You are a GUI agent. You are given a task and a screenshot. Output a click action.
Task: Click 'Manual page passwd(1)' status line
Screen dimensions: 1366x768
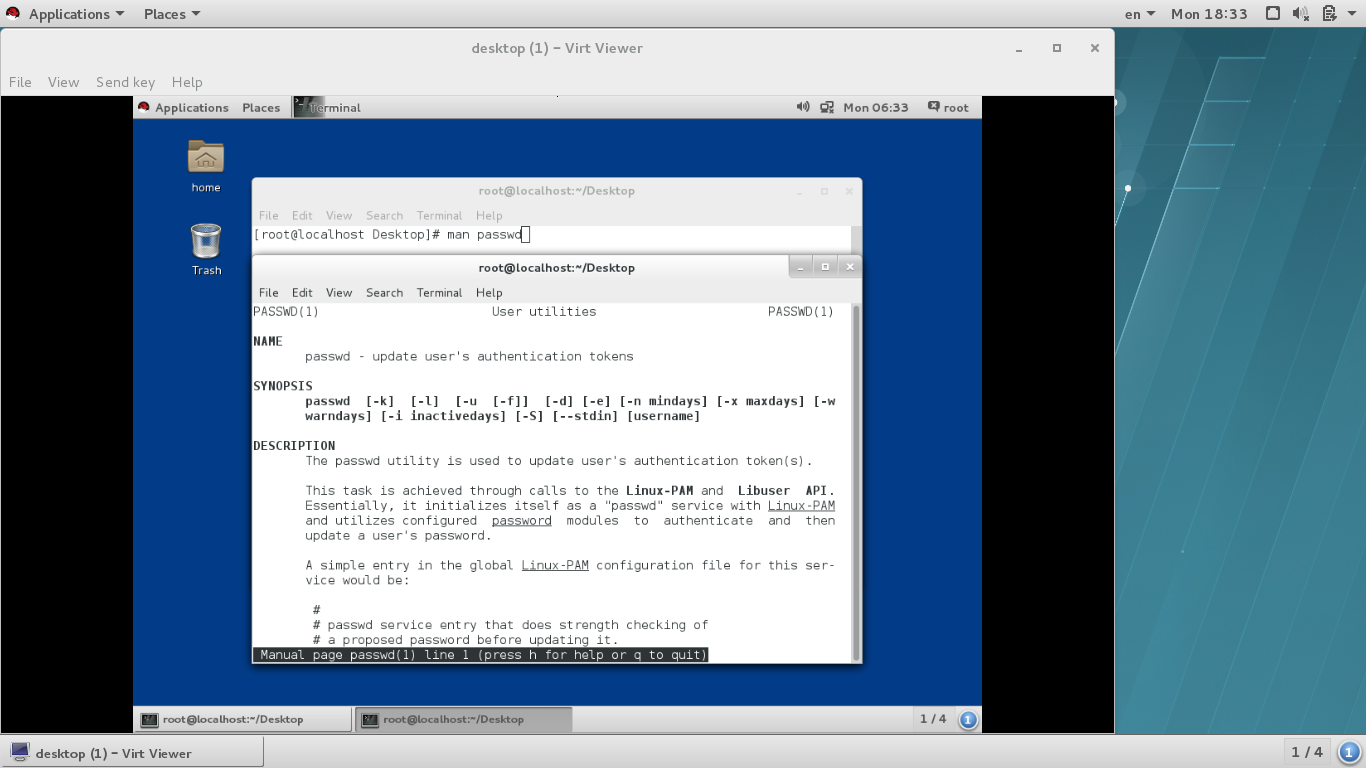pos(480,655)
